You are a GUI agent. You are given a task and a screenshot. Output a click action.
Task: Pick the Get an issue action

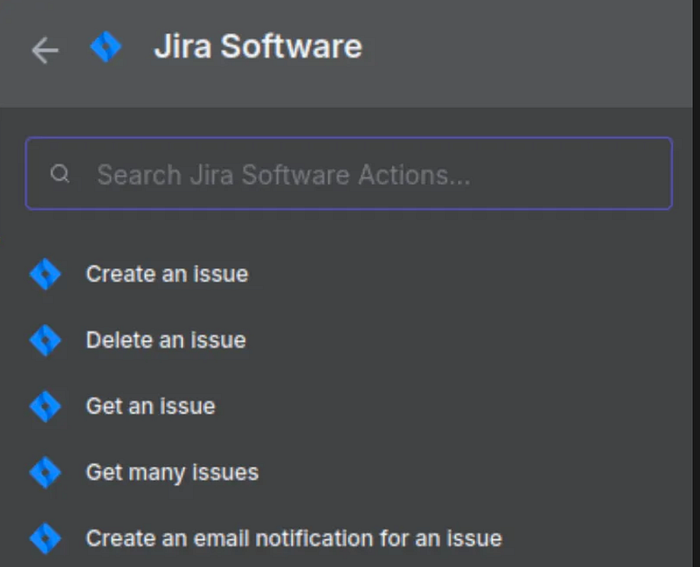(151, 406)
